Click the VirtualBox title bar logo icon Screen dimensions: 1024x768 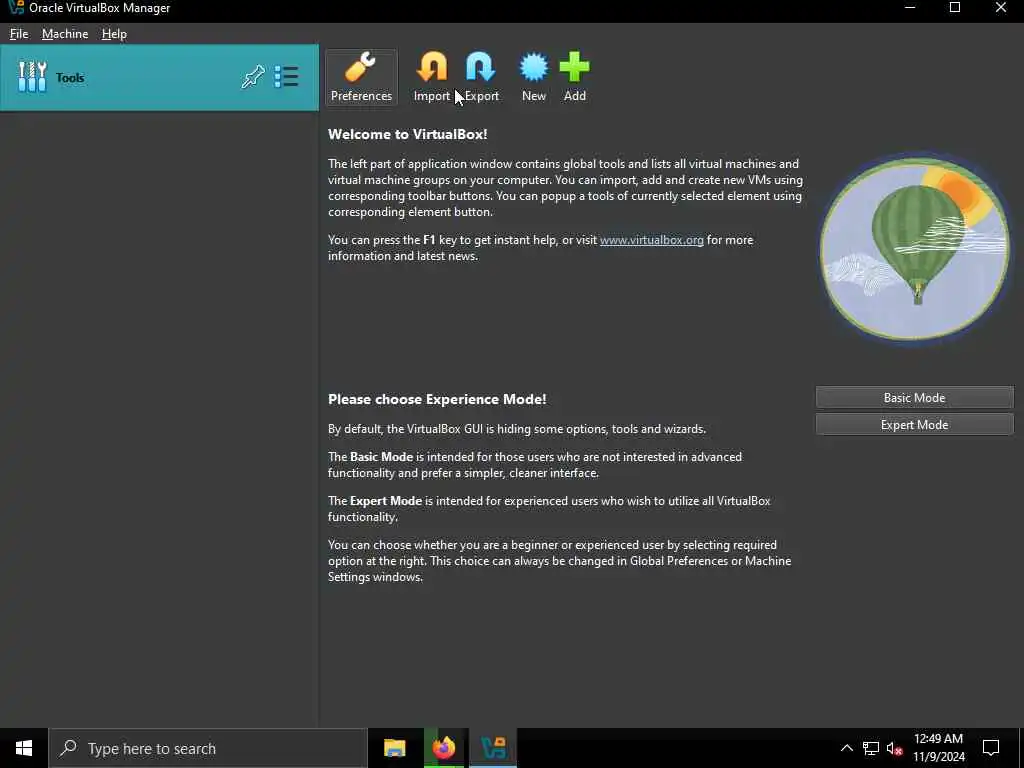pos(16,8)
